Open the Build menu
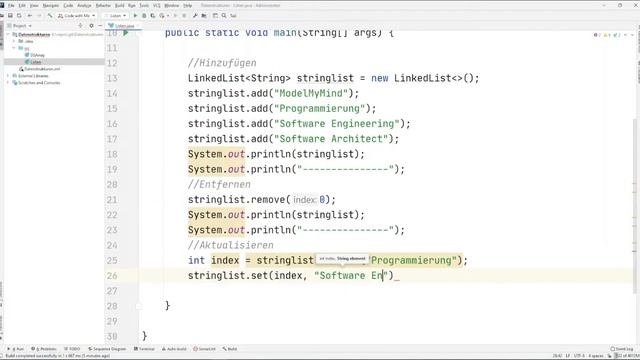The height and width of the screenshot is (360, 640). 119,6
